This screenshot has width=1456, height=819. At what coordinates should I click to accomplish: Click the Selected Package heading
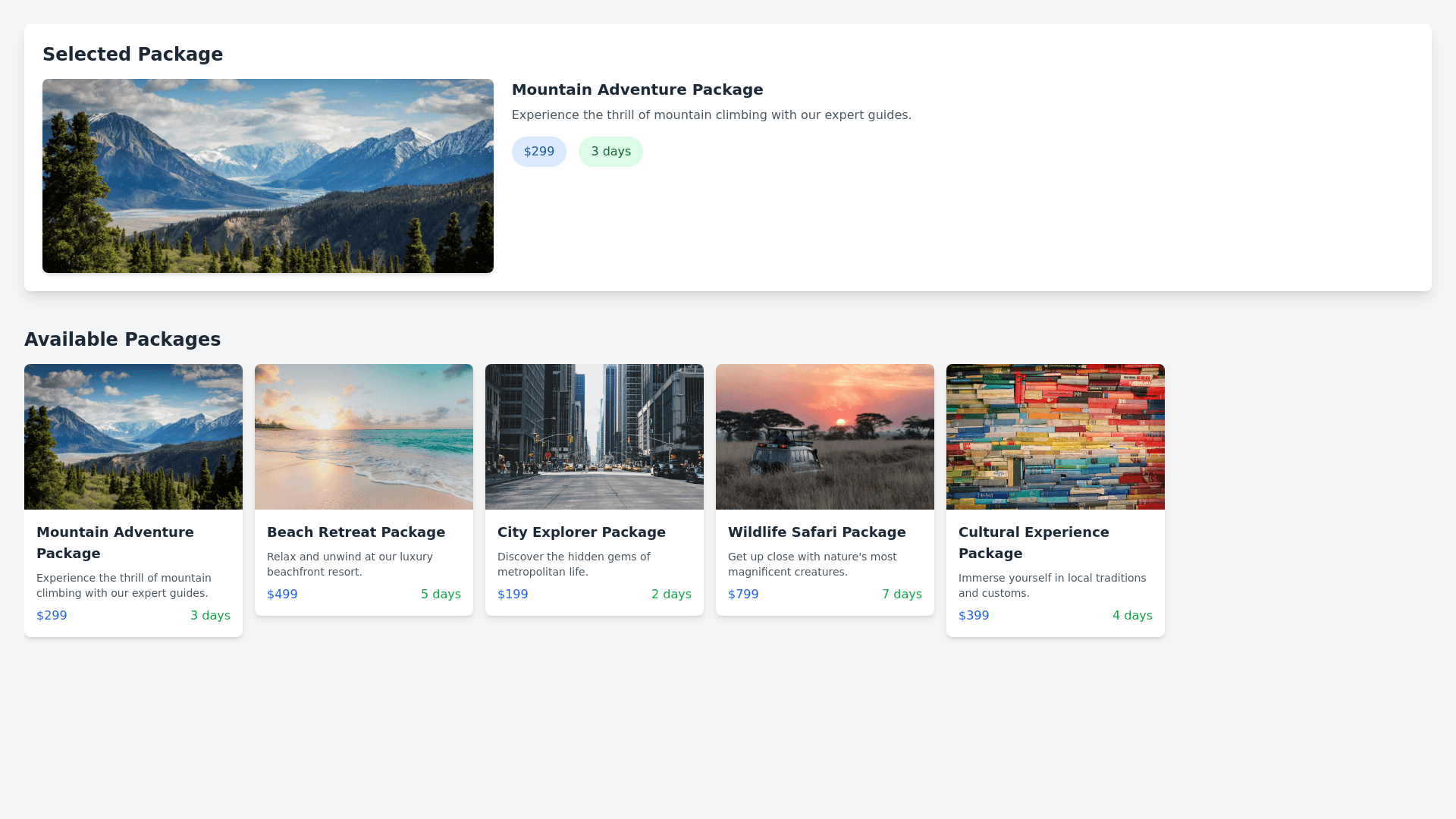133,55
